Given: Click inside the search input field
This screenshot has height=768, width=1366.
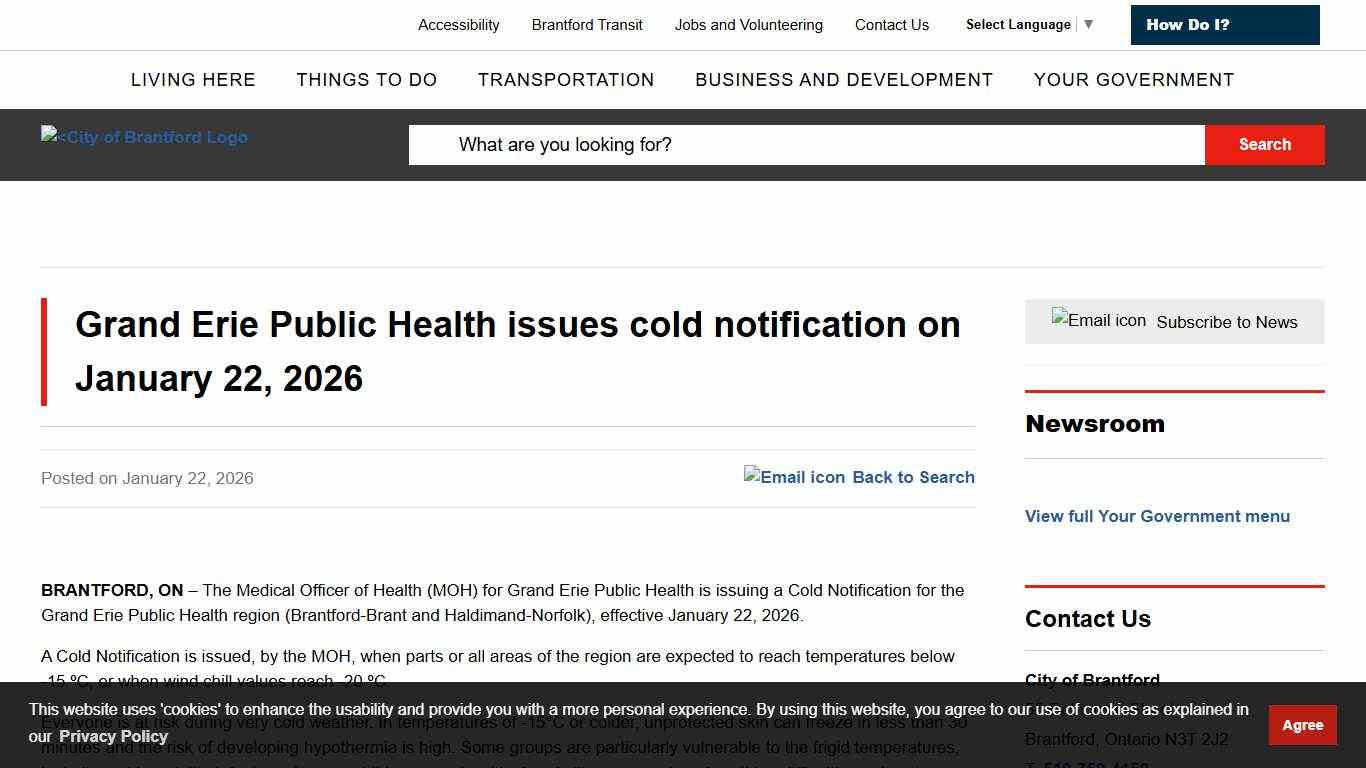Looking at the screenshot, I should pos(800,144).
